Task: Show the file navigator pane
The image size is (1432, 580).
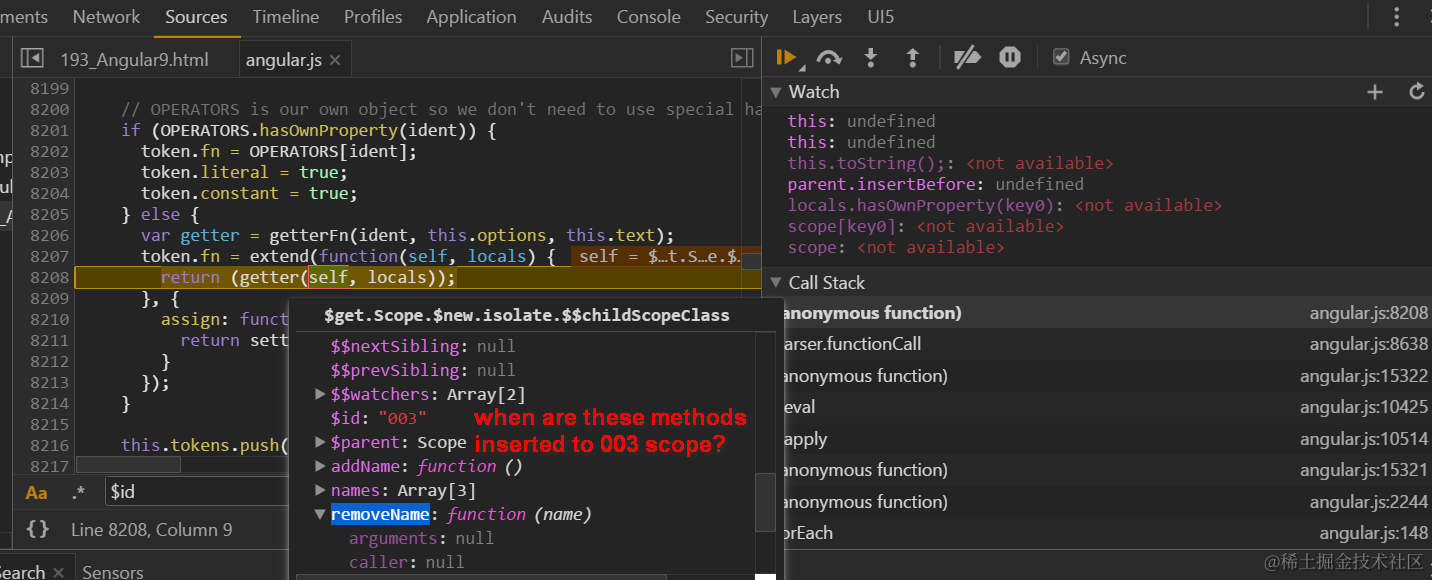Action: coord(32,59)
